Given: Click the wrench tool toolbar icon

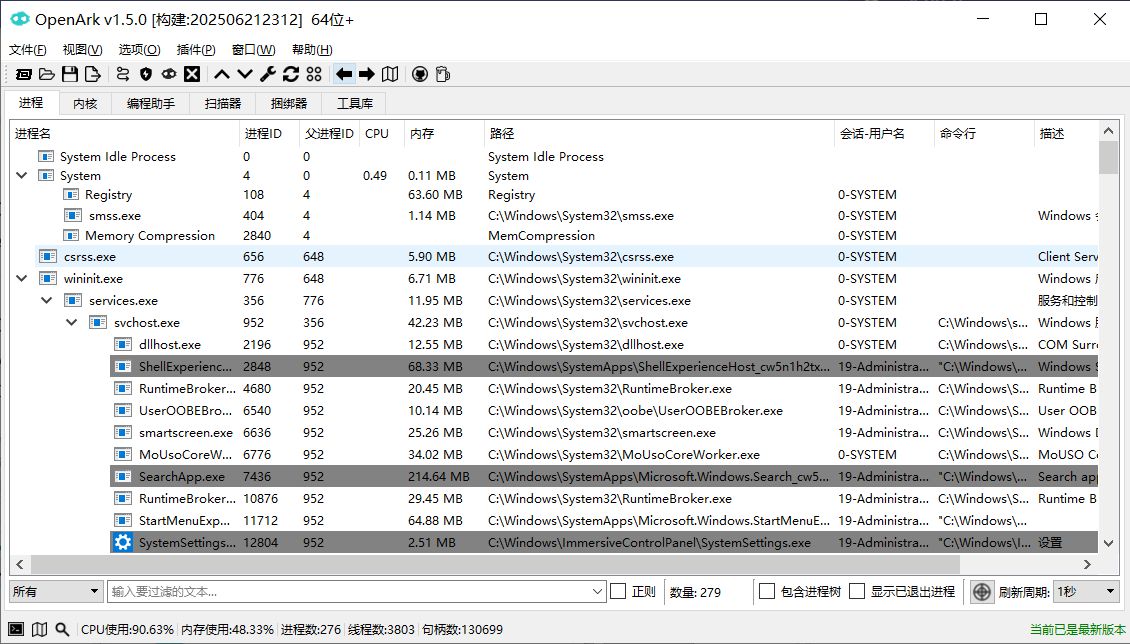Looking at the screenshot, I should tap(267, 74).
